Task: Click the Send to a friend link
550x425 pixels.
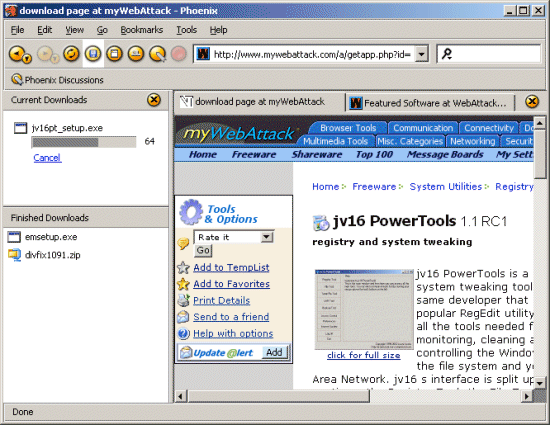Action: 231,317
